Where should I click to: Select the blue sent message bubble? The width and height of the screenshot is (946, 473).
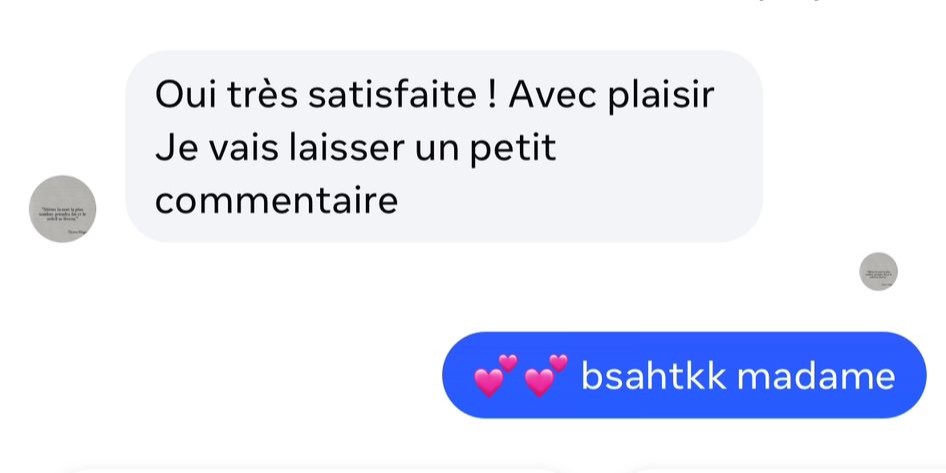tap(684, 376)
